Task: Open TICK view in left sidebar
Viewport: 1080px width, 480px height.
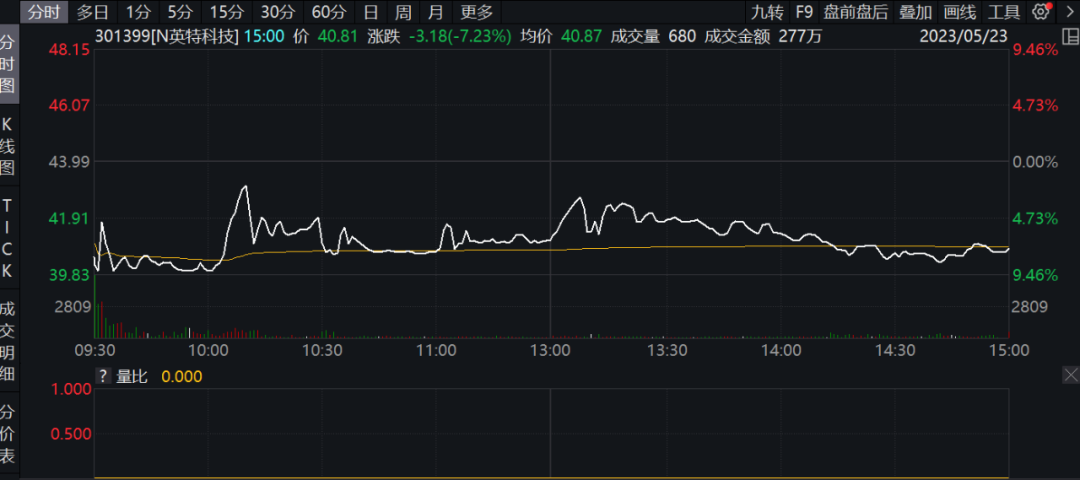Action: (x=8, y=238)
